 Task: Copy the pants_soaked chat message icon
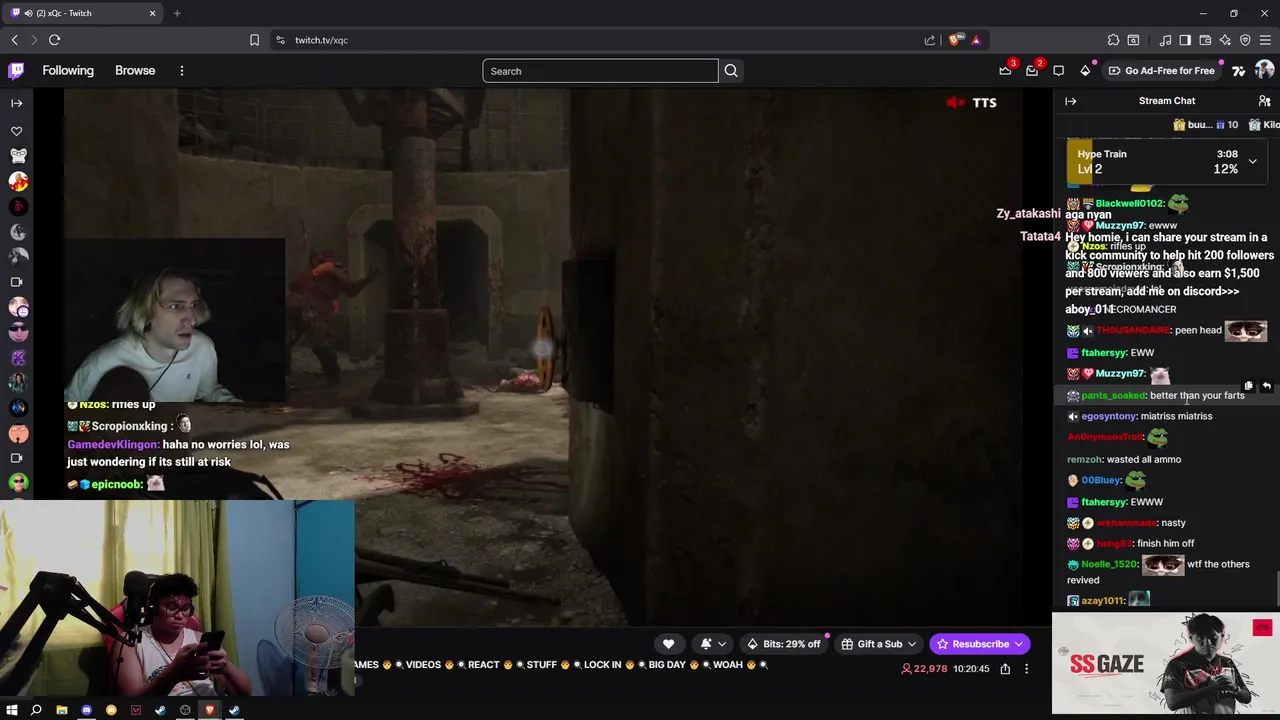click(x=1248, y=386)
